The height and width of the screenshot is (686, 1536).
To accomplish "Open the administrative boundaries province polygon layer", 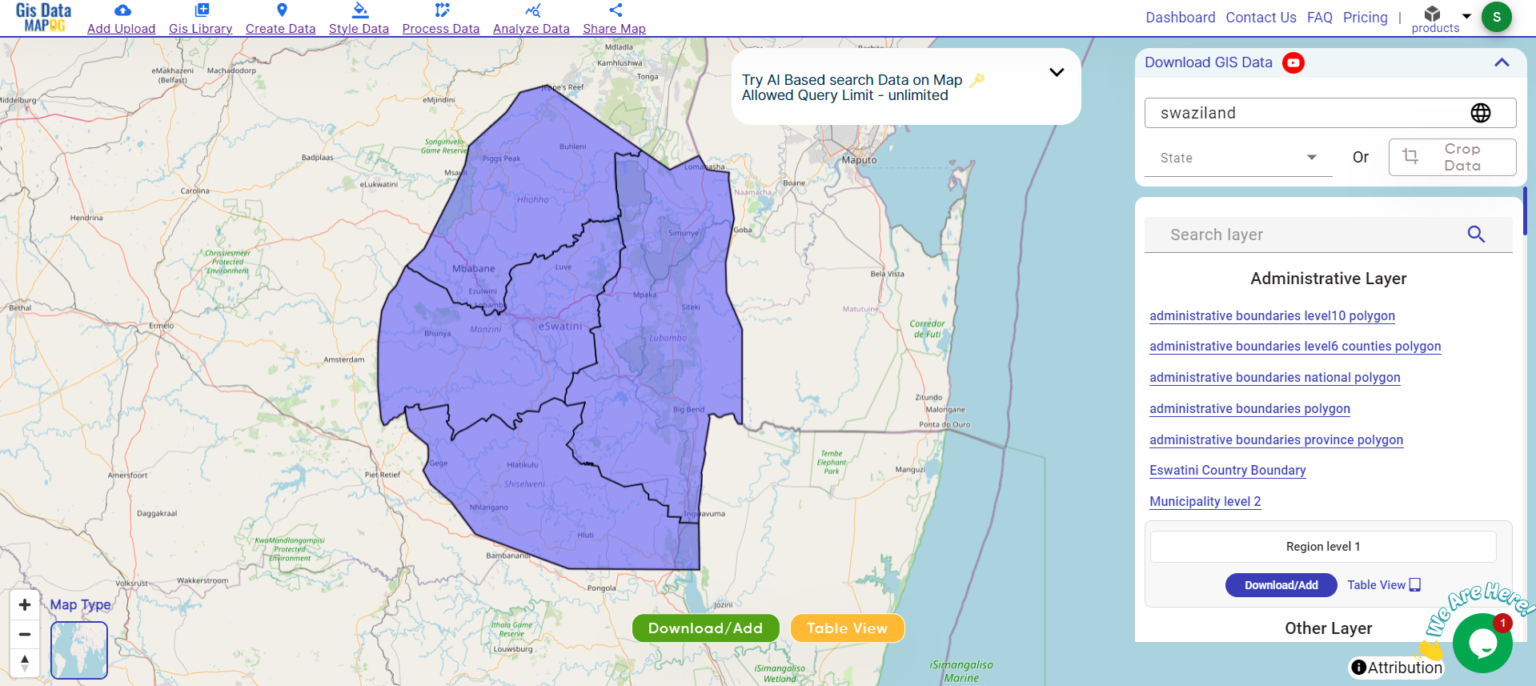I will pyautogui.click(x=1276, y=440).
